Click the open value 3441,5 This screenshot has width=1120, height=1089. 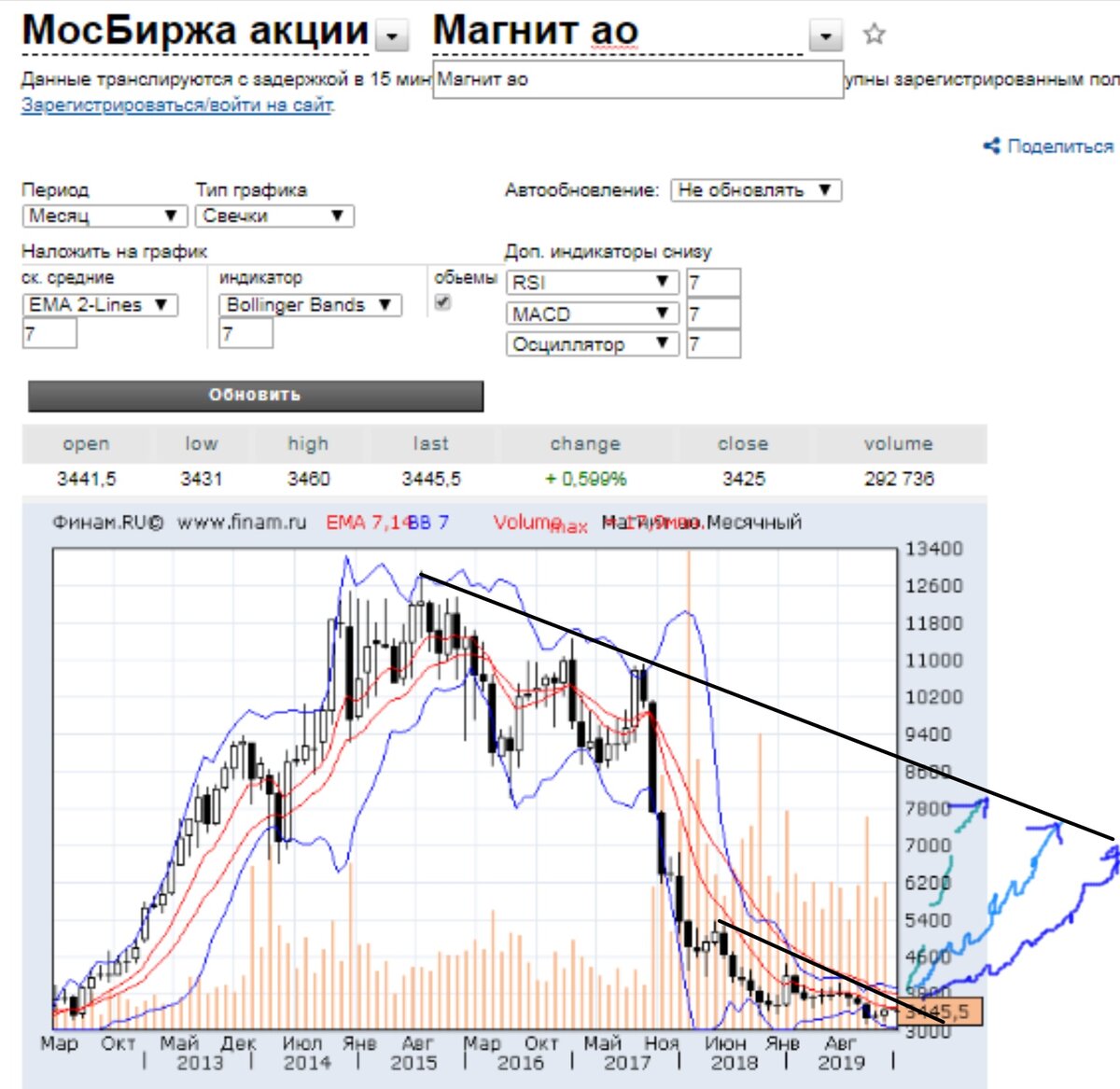point(87,479)
